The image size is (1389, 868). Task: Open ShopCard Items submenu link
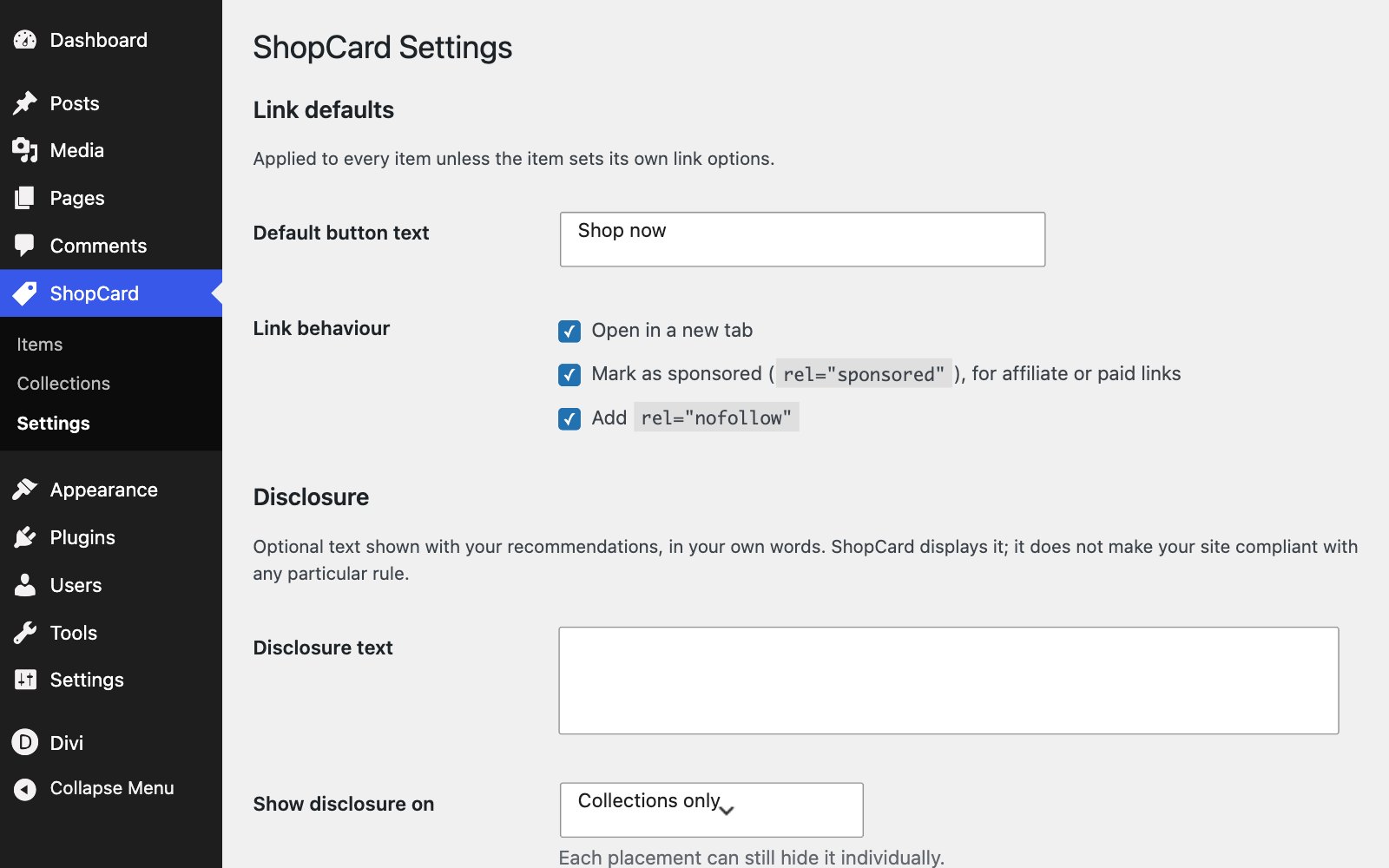click(40, 345)
